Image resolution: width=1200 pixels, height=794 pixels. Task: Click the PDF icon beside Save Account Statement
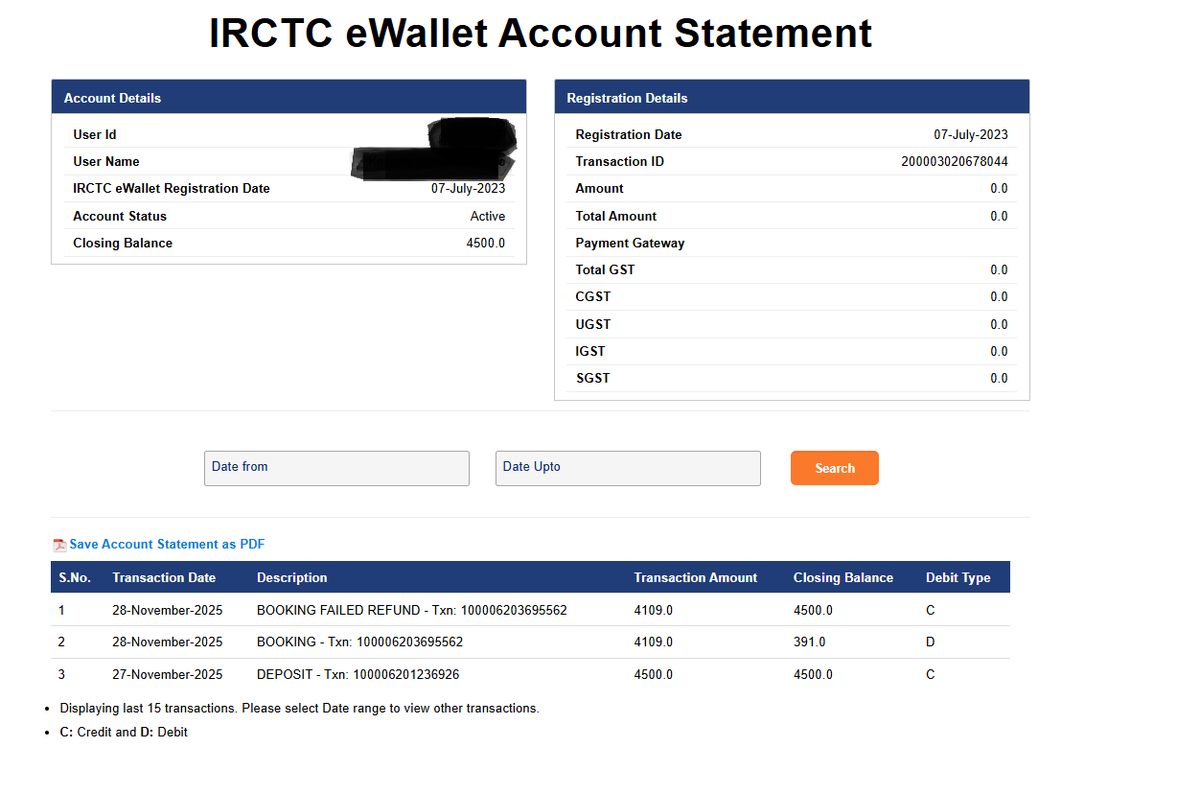tap(59, 545)
